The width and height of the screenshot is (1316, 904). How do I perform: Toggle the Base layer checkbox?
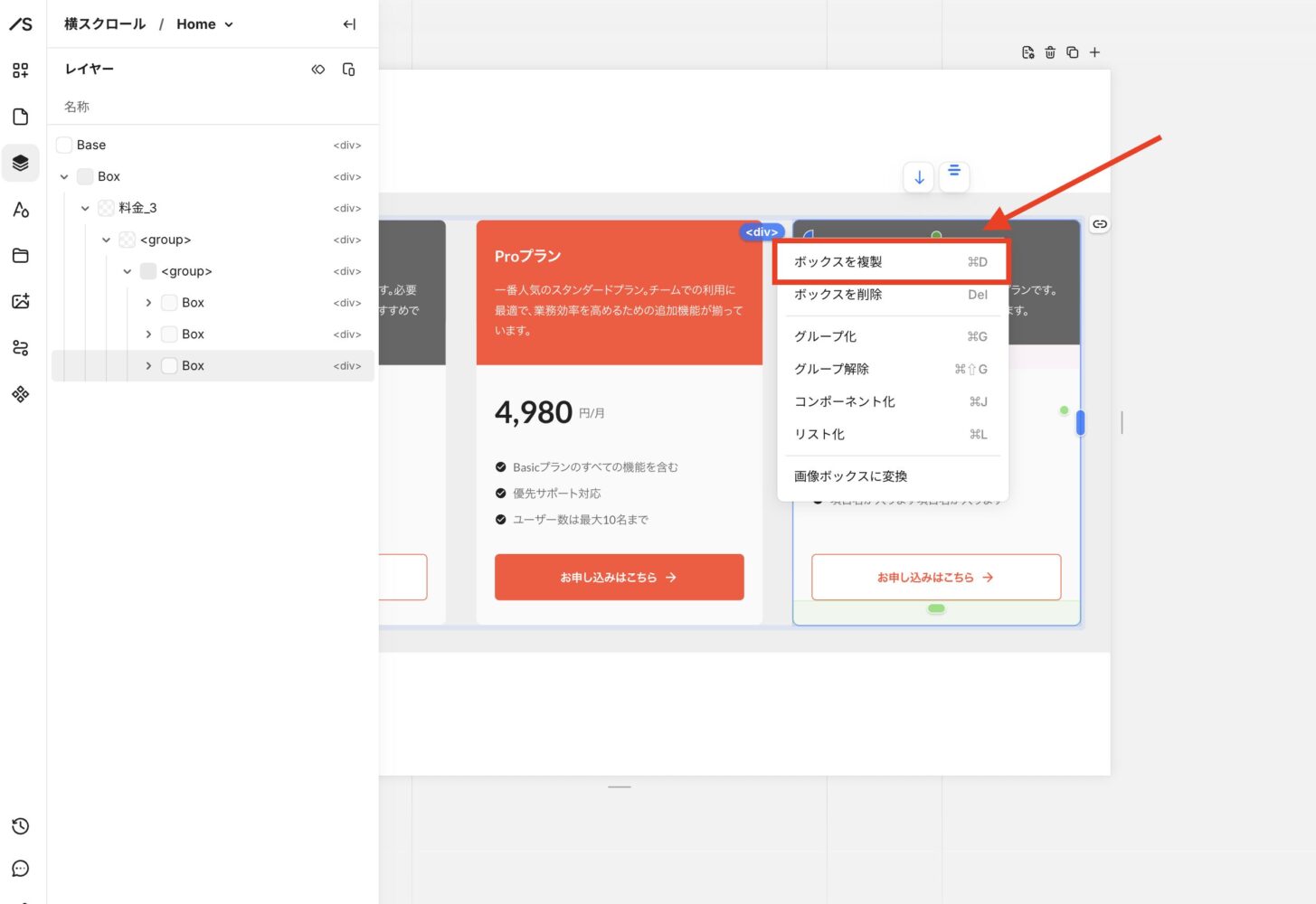(x=64, y=145)
